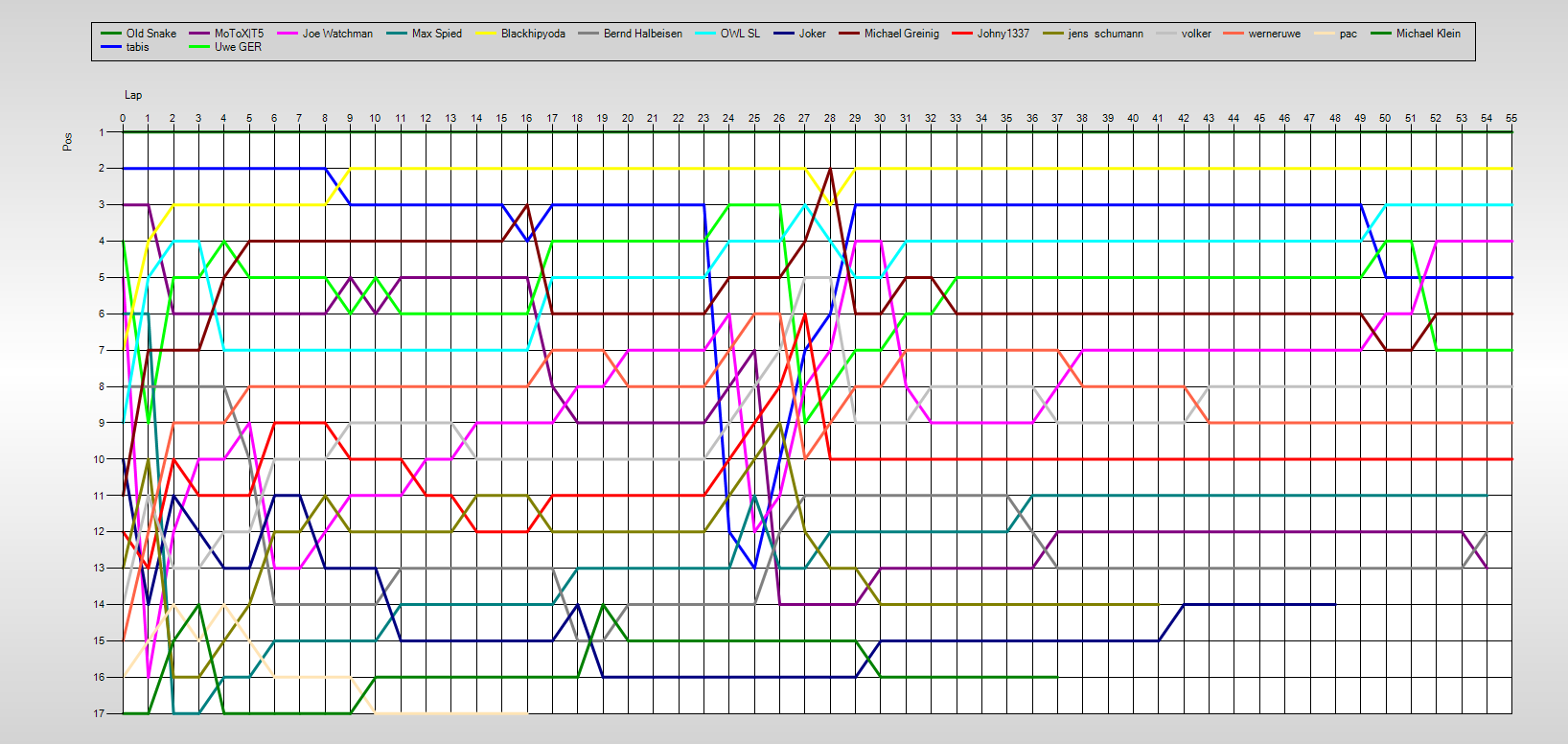Click lap 33 label on top axis
Viewport: 1568px width, 744px height.
tap(957, 118)
